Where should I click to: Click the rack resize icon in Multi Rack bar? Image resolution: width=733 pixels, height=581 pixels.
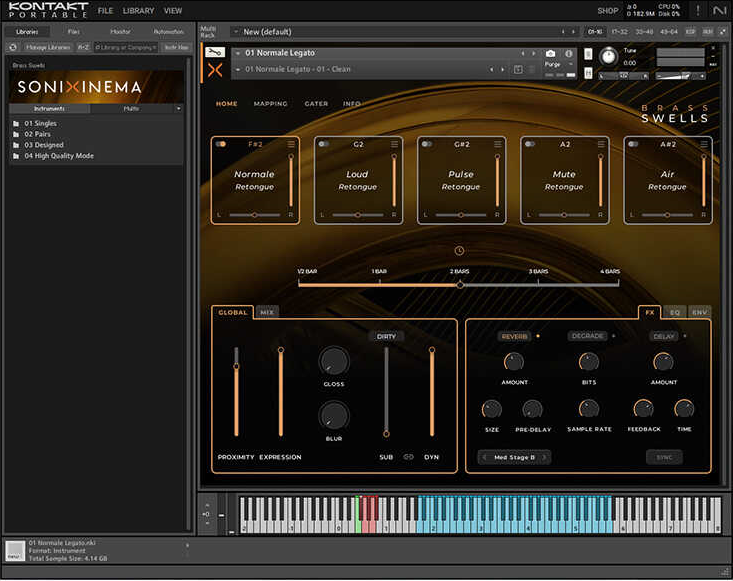pos(723,32)
